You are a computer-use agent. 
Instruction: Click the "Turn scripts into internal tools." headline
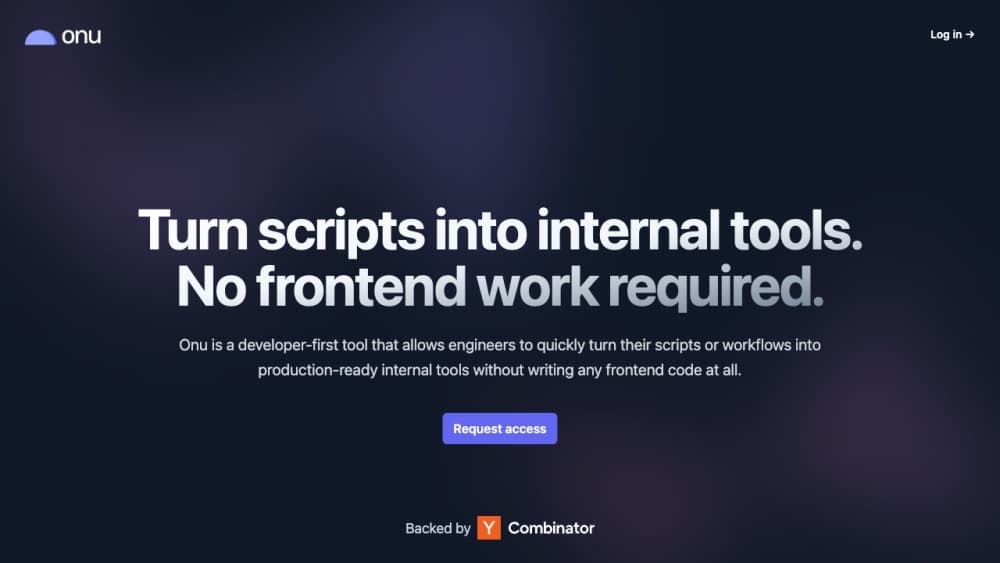click(500, 230)
